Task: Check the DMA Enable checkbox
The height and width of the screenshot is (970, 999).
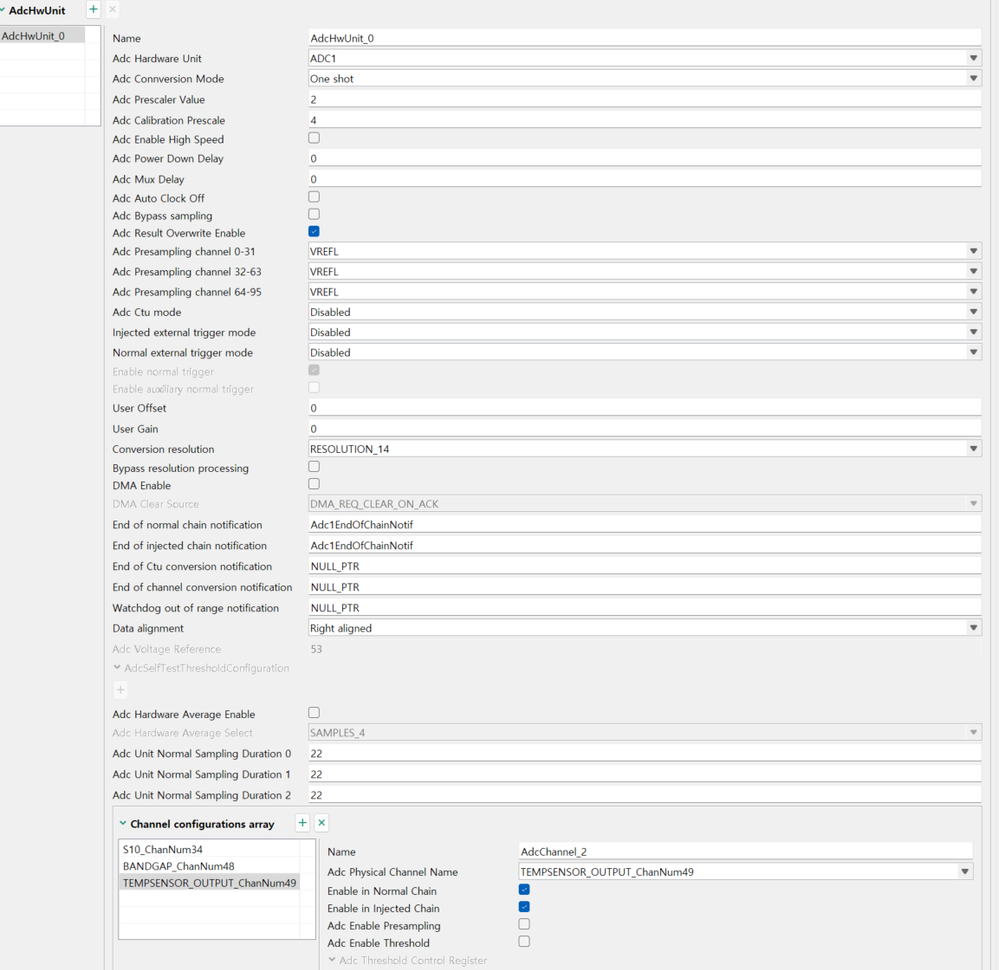Action: 314,484
